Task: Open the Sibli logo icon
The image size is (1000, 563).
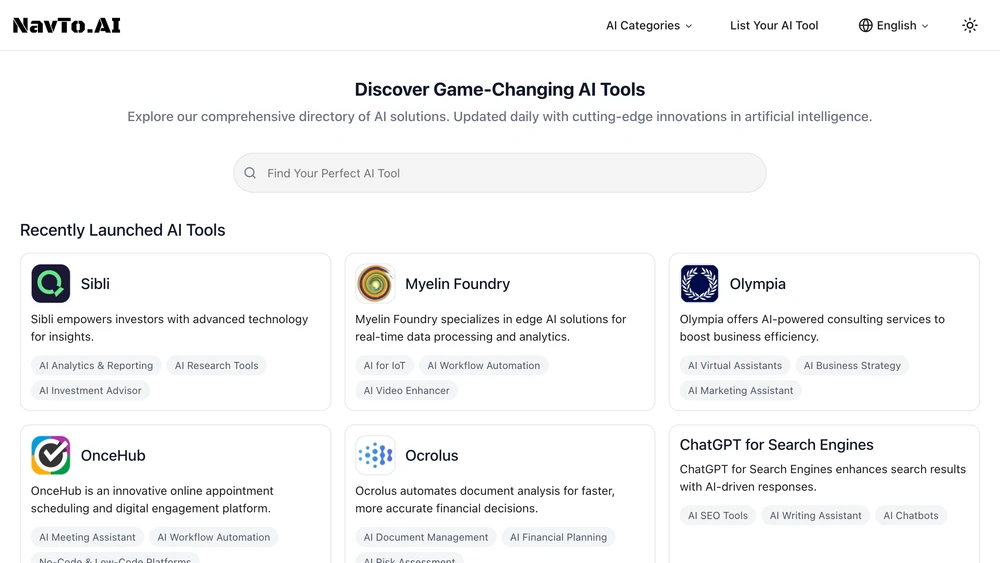Action: click(x=50, y=284)
